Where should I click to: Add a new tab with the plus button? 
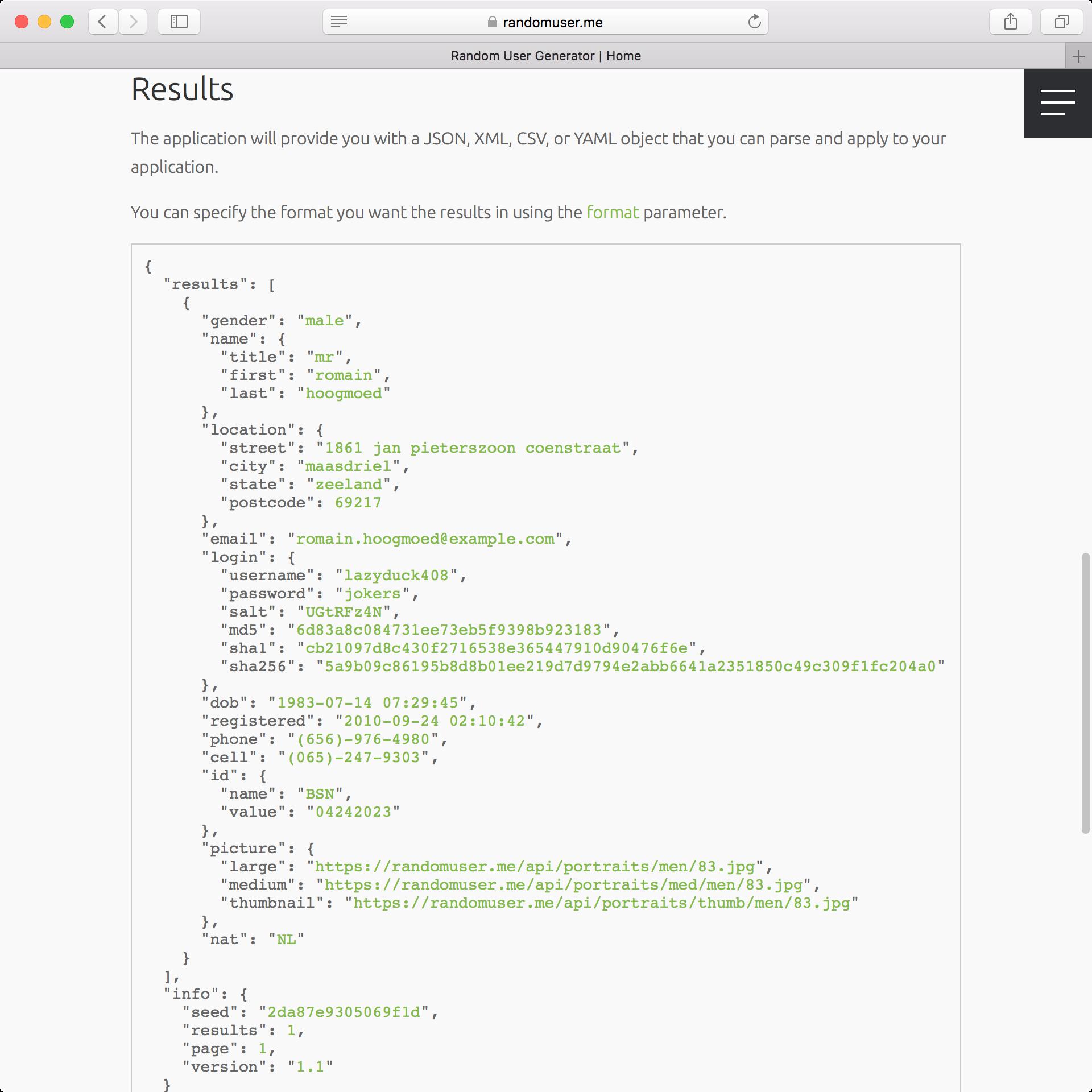coord(1078,56)
